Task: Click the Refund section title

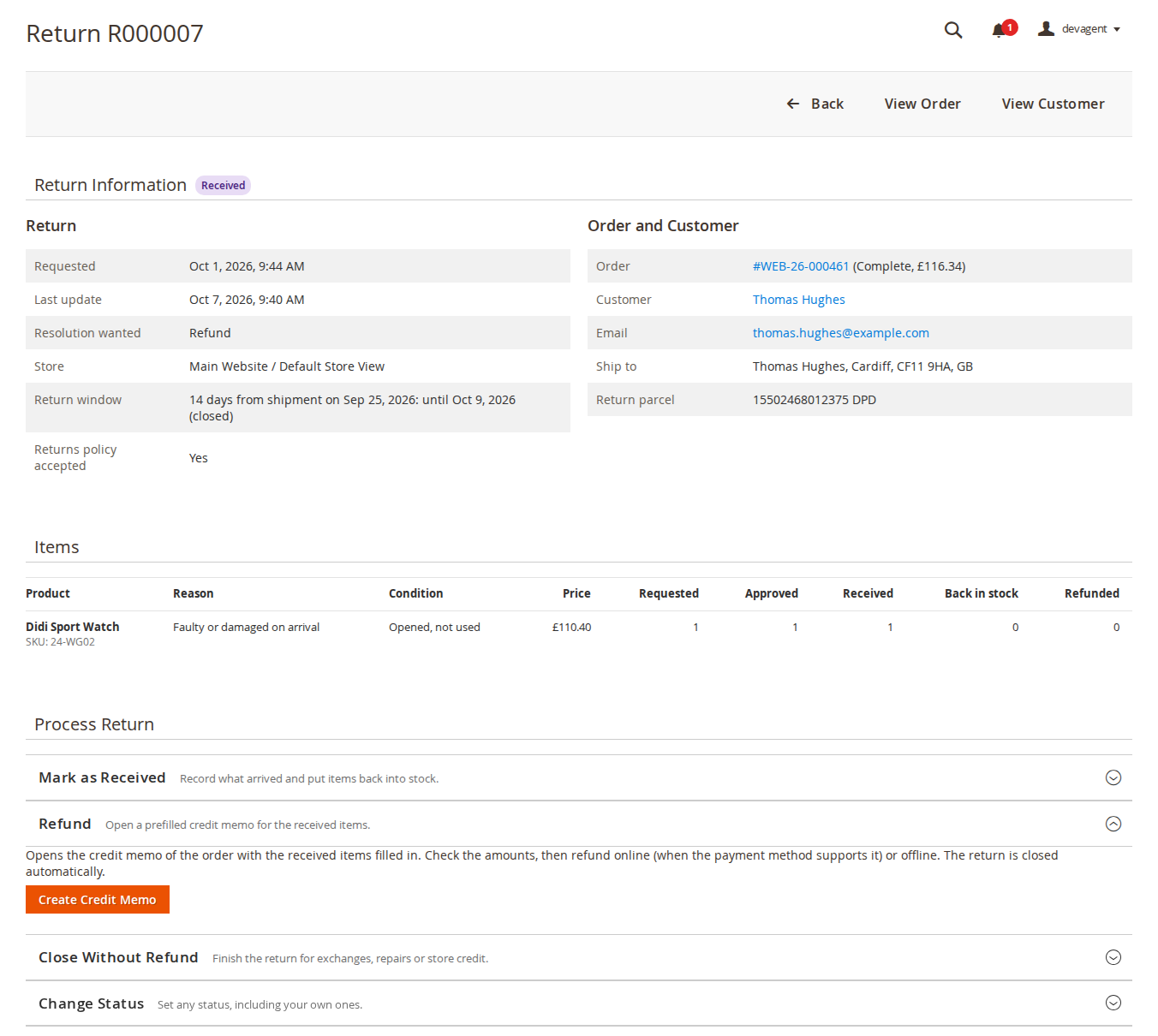Action: (65, 824)
